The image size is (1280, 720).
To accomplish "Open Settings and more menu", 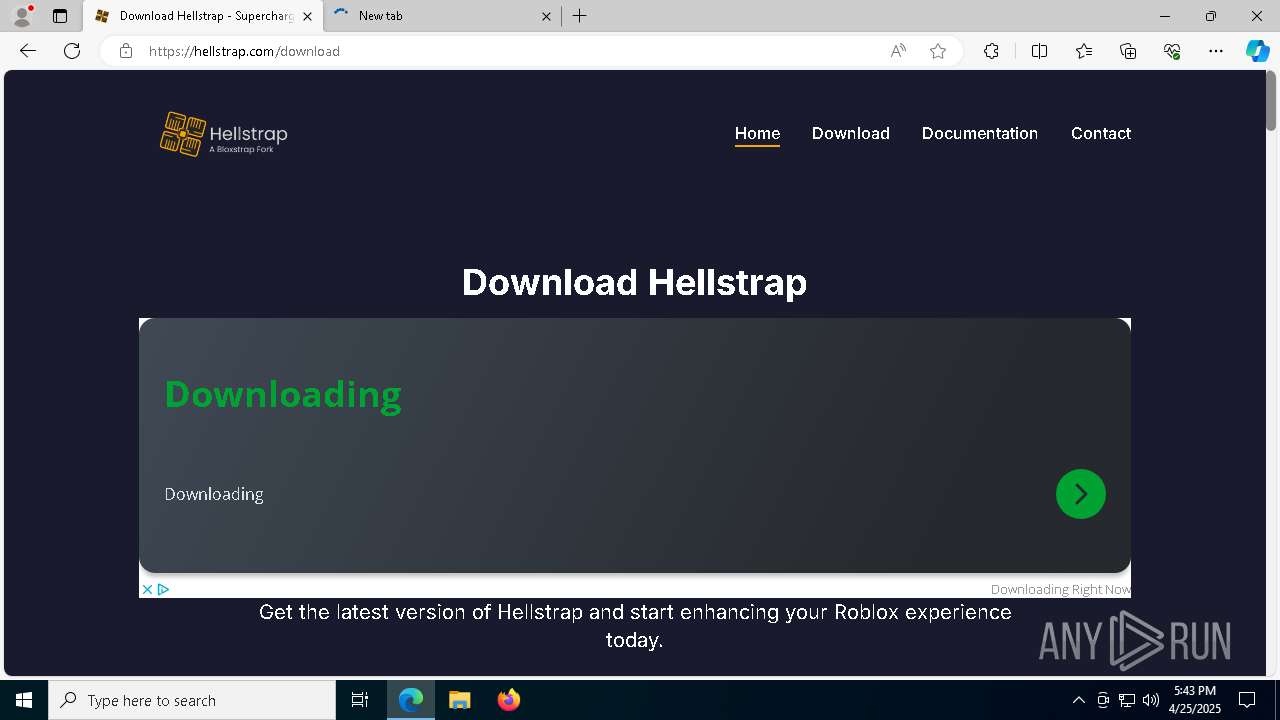I will click(x=1216, y=51).
